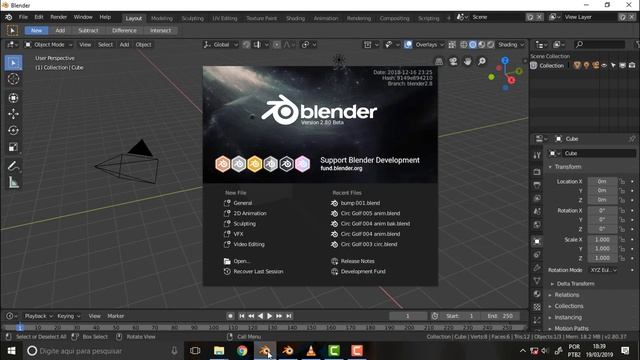Open the viewport Add menu

coord(124,44)
